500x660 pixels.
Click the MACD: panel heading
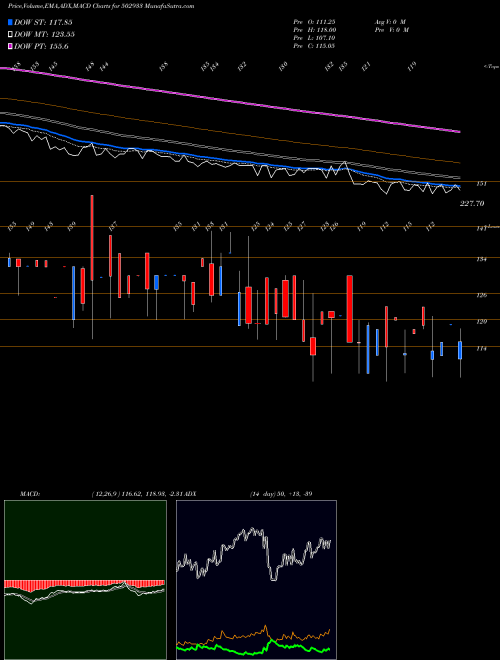(x=29, y=493)
